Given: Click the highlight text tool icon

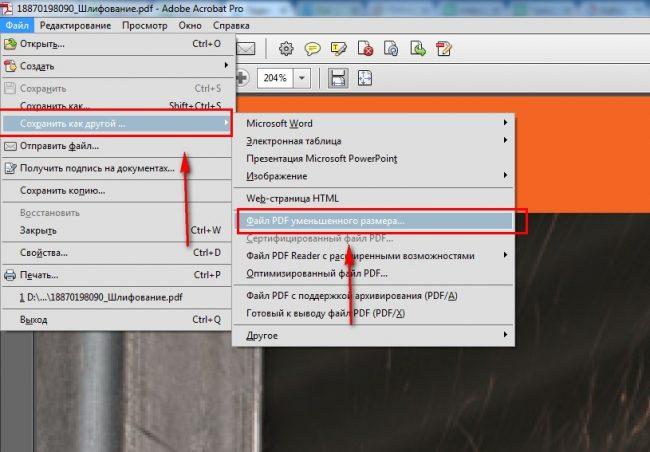Looking at the screenshot, I should pyautogui.click(x=339, y=49).
